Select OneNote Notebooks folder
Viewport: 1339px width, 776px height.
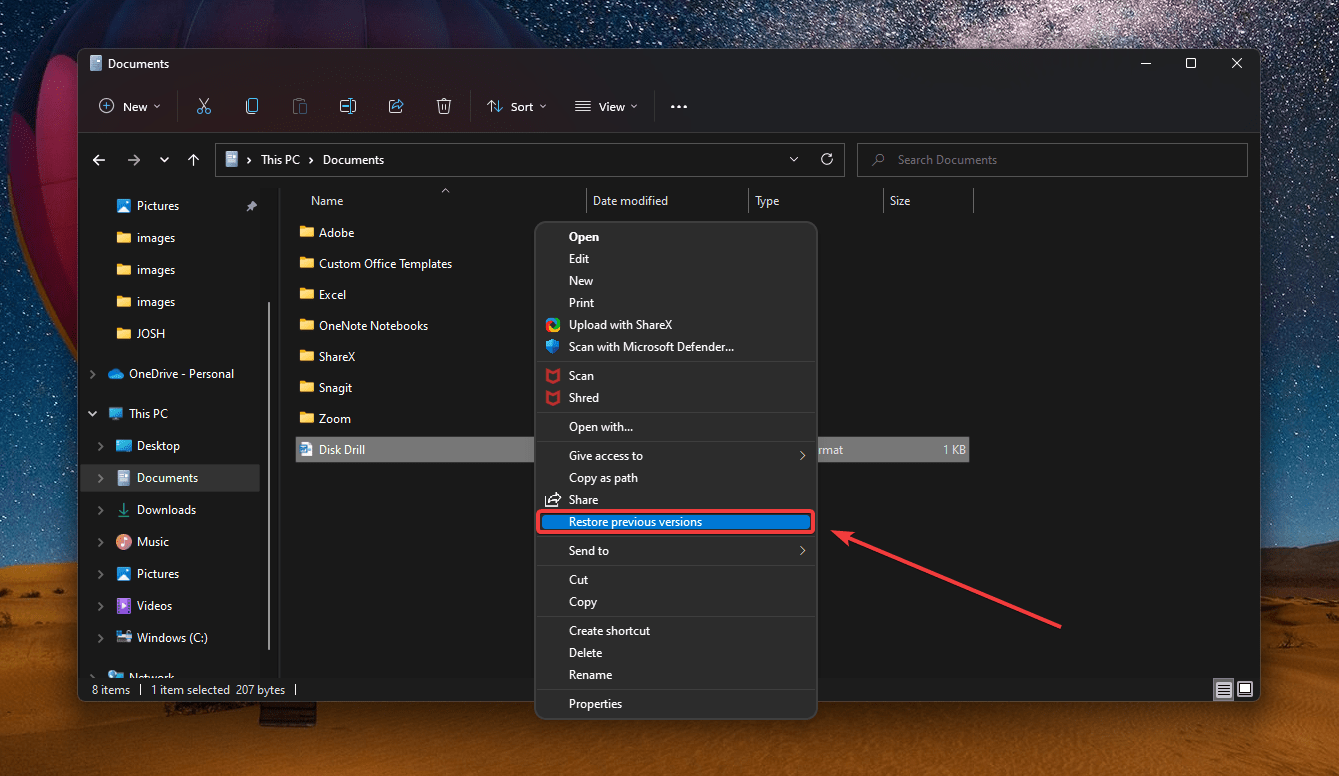coord(373,326)
